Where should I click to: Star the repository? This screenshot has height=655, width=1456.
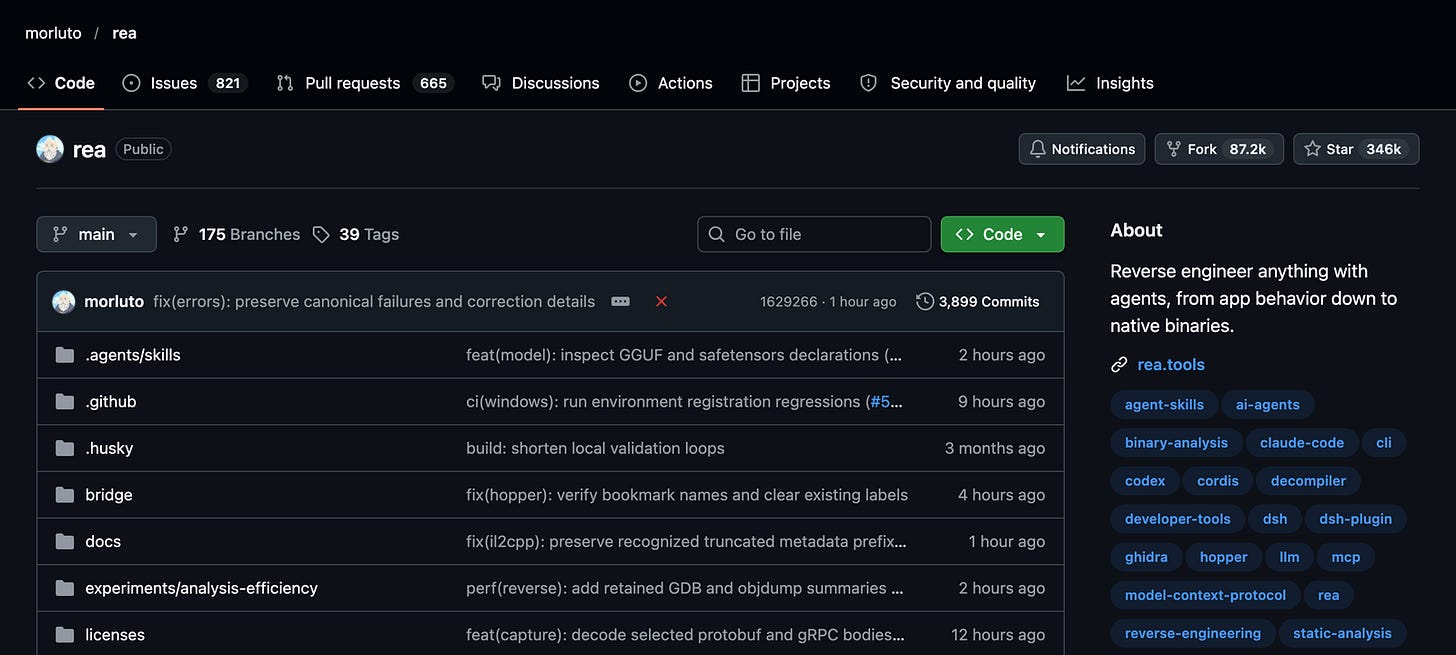(1356, 149)
